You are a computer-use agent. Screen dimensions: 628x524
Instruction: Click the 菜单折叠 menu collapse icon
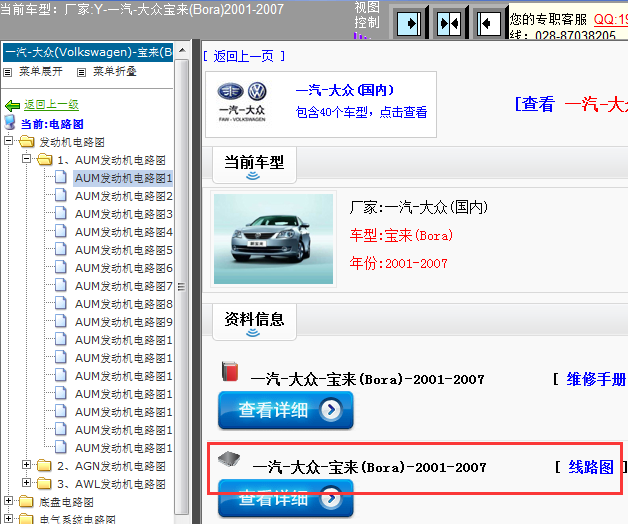pyautogui.click(x=81, y=73)
